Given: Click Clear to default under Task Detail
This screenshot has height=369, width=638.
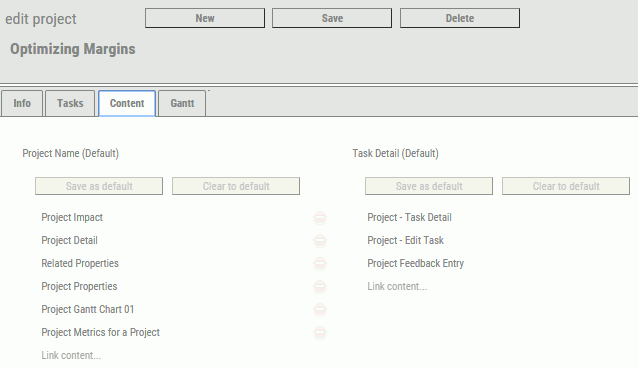Looking at the screenshot, I should point(566,186).
